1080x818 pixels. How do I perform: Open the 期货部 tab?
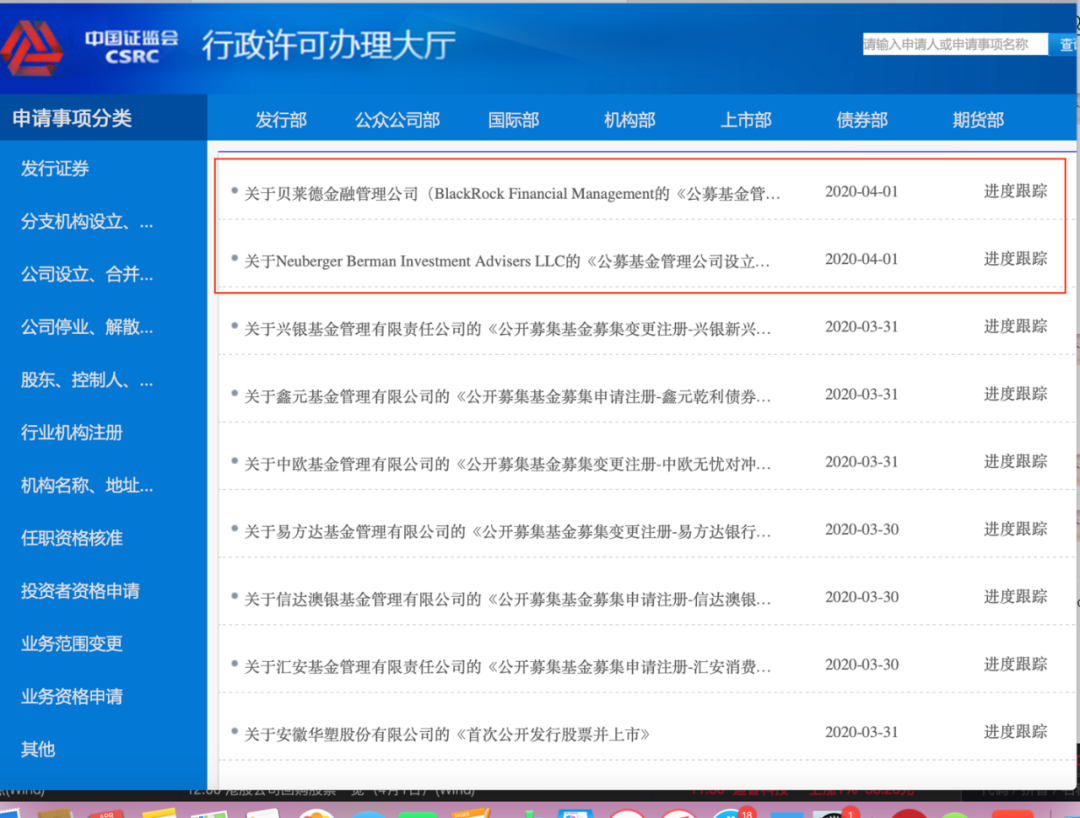[x=978, y=120]
